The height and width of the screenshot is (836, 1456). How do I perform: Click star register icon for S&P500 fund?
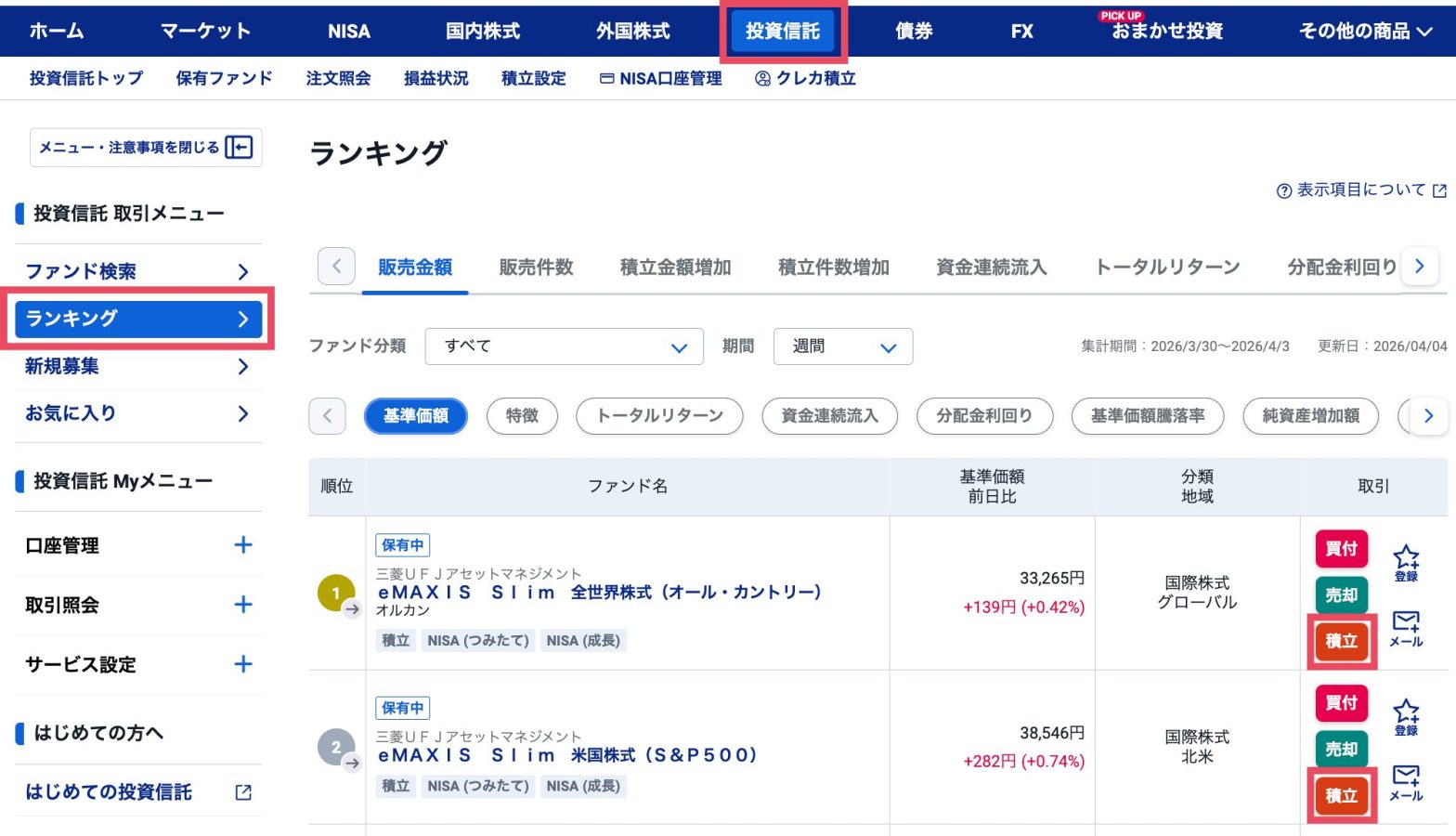coord(1406,715)
